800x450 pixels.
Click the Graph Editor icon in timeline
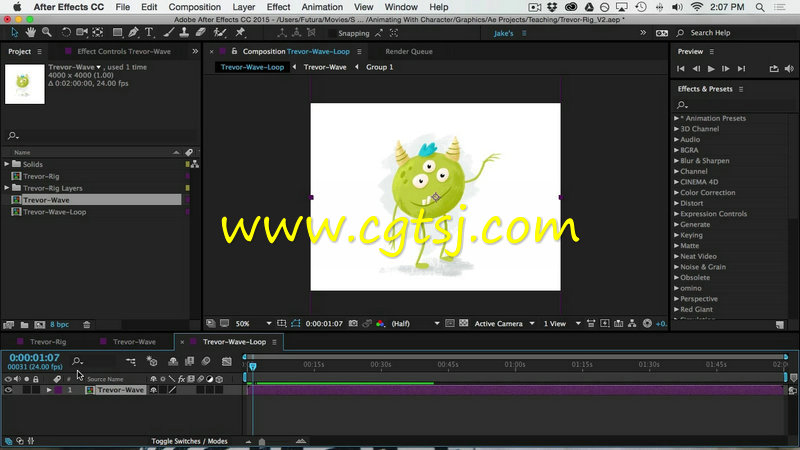pyautogui.click(x=227, y=361)
